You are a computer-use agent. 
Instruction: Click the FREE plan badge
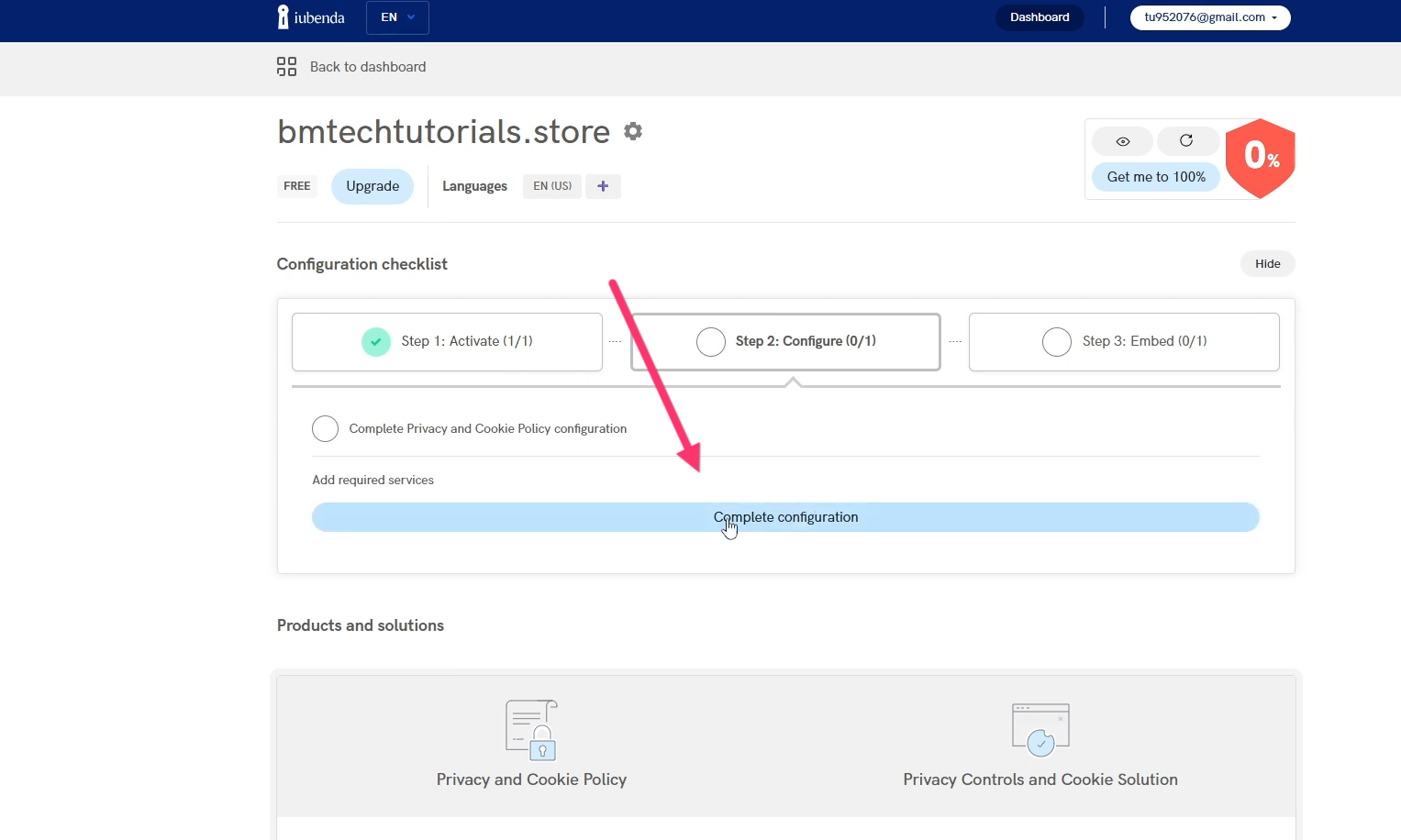click(x=297, y=186)
